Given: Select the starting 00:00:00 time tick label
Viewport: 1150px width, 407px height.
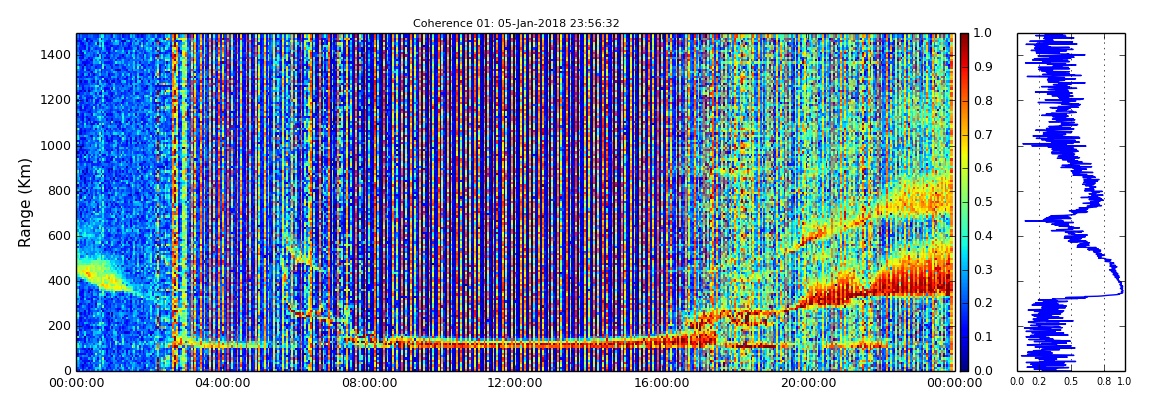Looking at the screenshot, I should pos(76,383).
